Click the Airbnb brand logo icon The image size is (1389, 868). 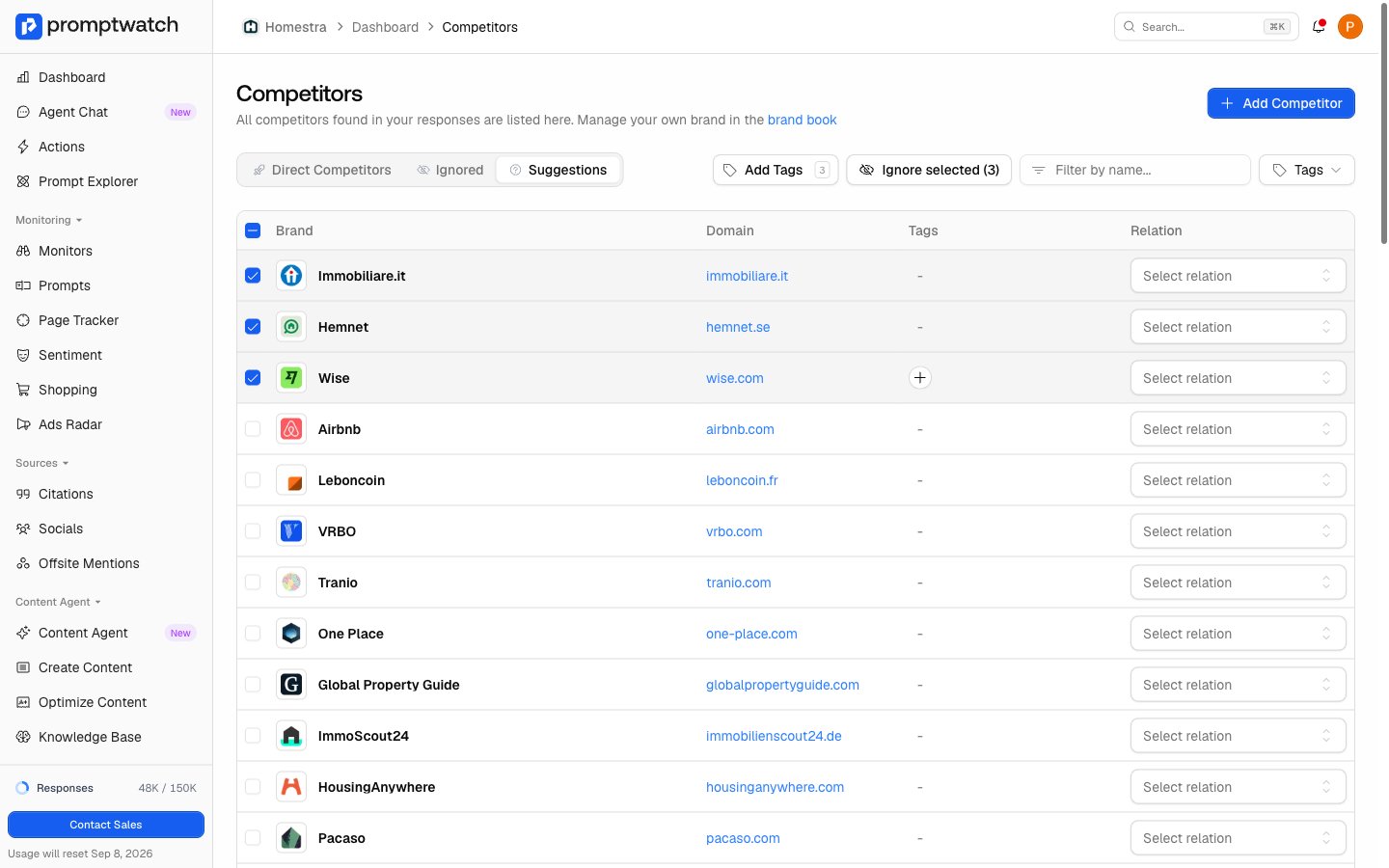coord(291,429)
